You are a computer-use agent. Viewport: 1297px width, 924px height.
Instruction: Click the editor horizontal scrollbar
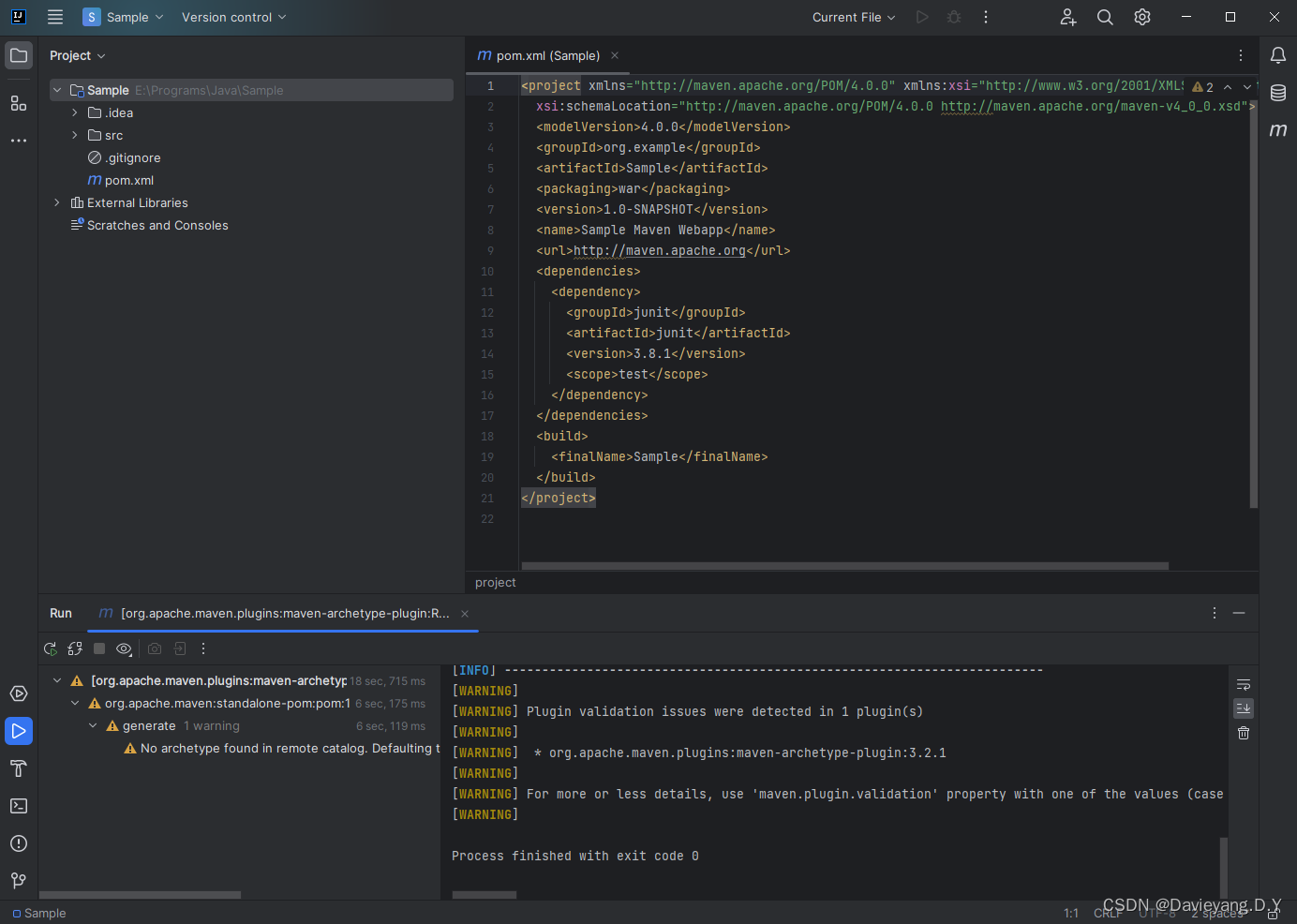844,566
